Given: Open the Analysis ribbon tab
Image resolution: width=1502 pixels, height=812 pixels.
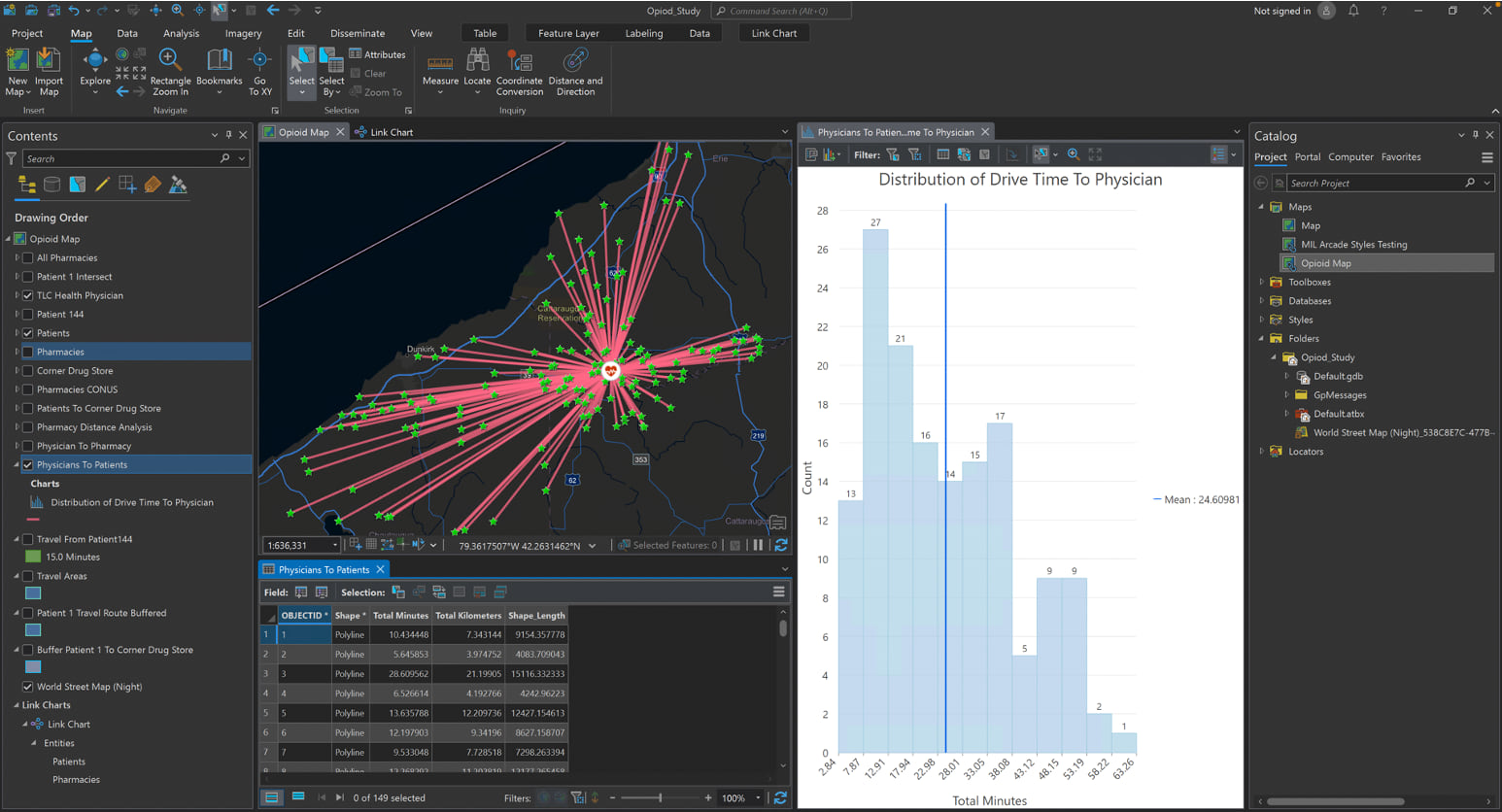Looking at the screenshot, I should (x=181, y=33).
